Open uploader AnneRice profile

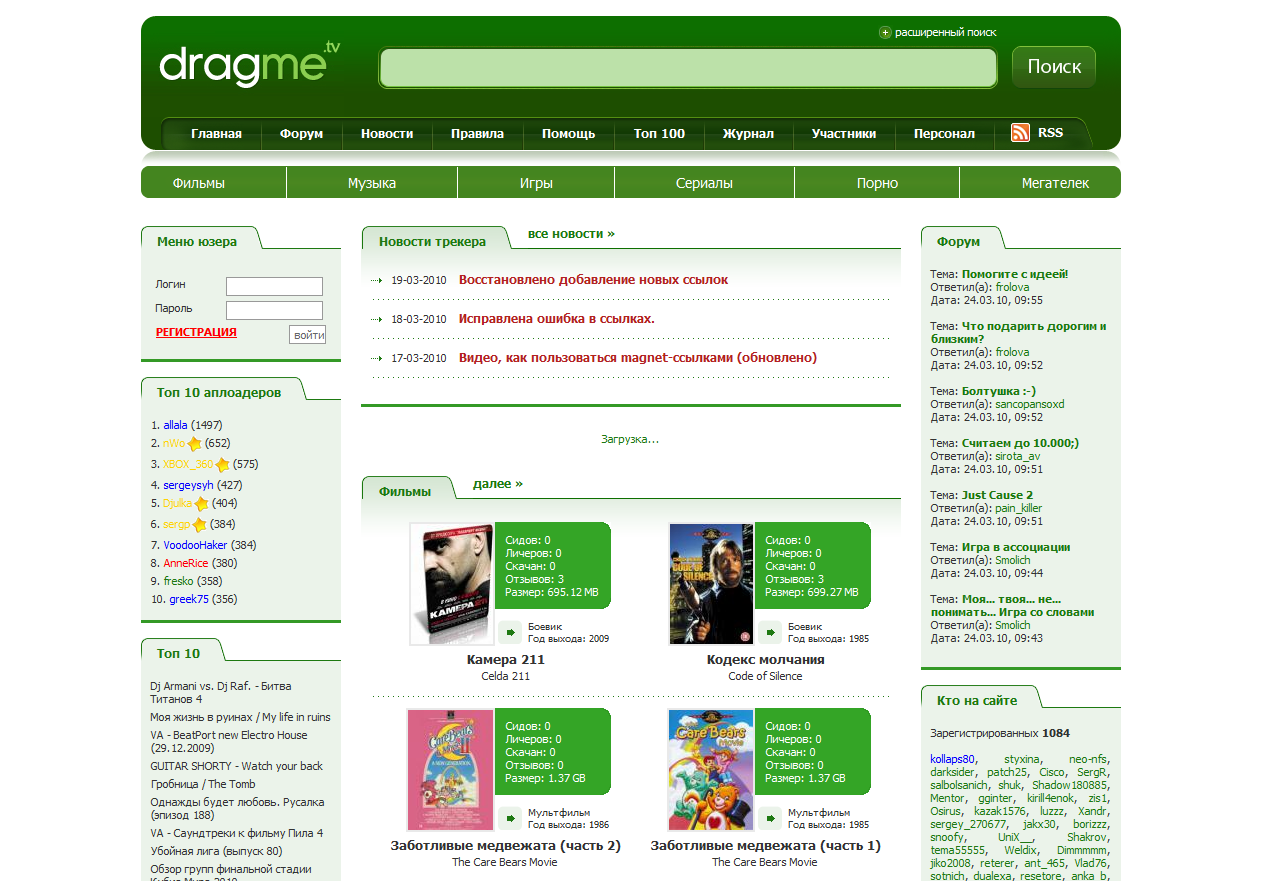pos(186,563)
